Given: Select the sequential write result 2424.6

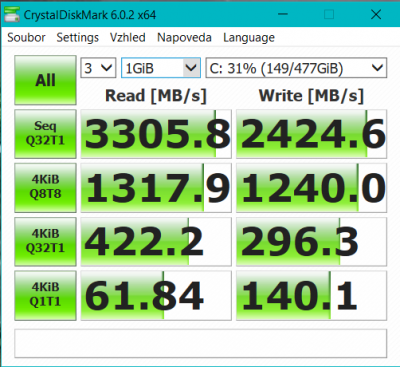Looking at the screenshot, I should point(311,134).
